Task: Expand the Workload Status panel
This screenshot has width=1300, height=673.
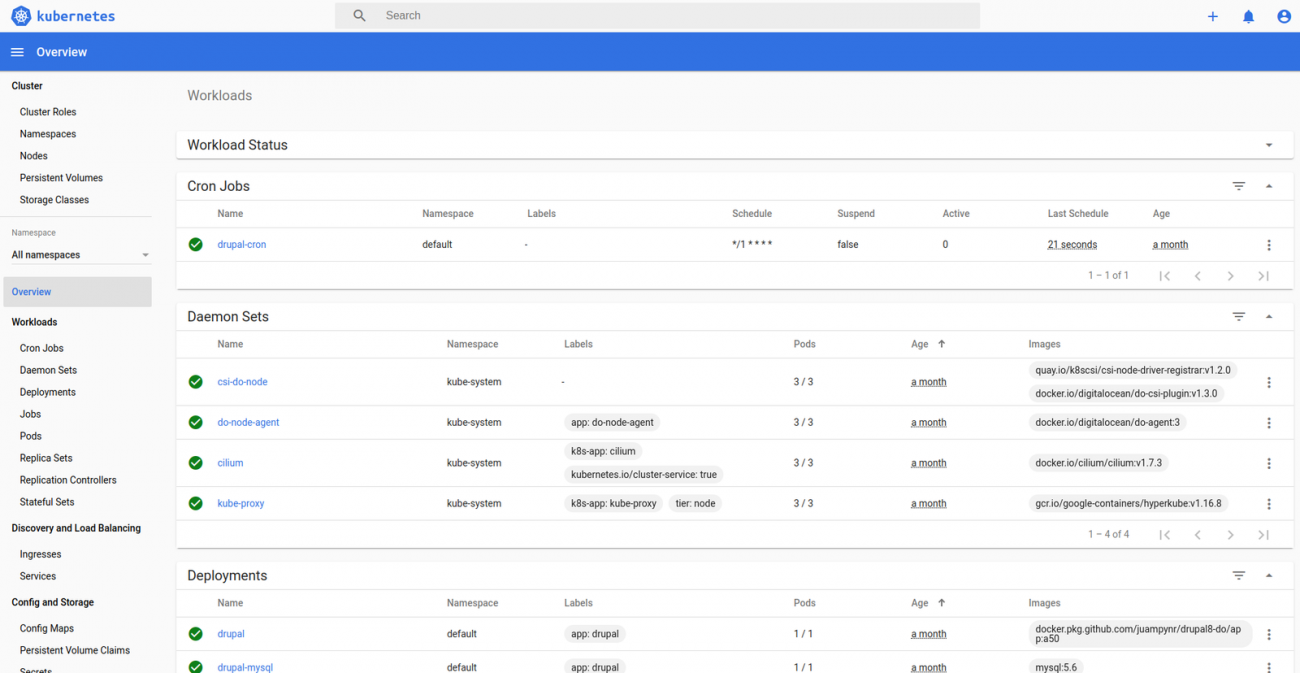Action: pos(1269,145)
